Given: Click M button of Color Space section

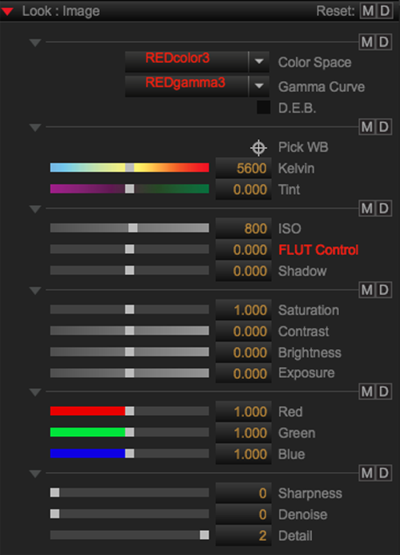Looking at the screenshot, I should click(x=367, y=42).
